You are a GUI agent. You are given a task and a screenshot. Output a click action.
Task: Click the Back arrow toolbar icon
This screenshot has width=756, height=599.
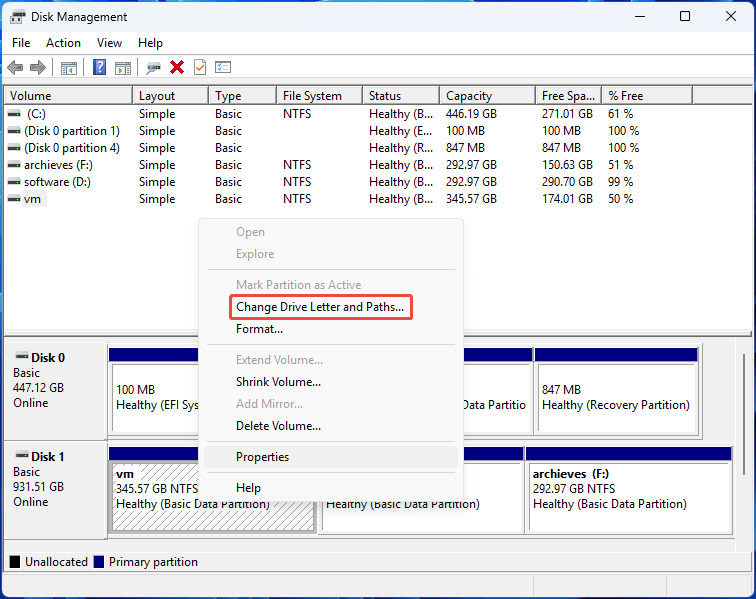[15, 68]
